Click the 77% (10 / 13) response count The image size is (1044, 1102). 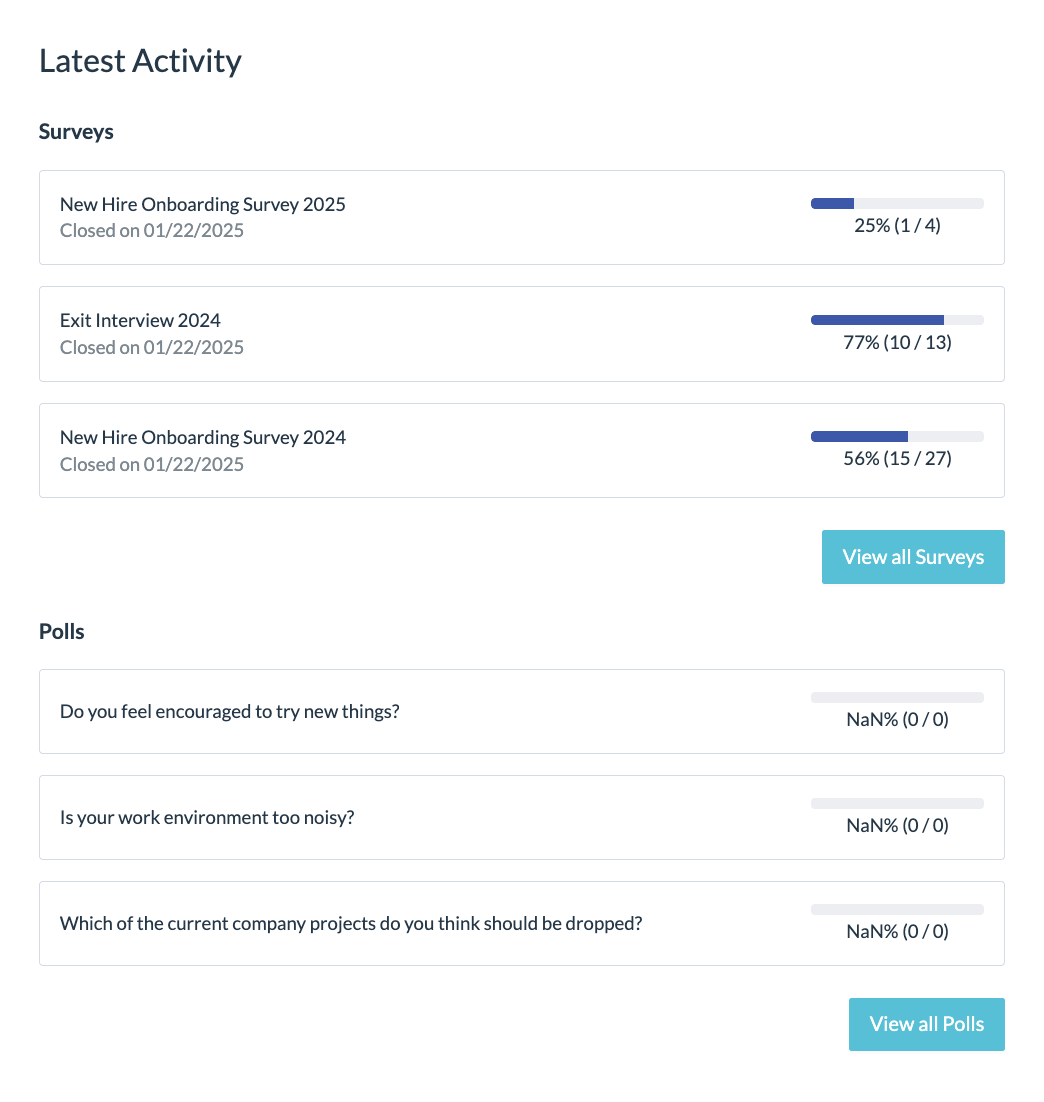897,342
